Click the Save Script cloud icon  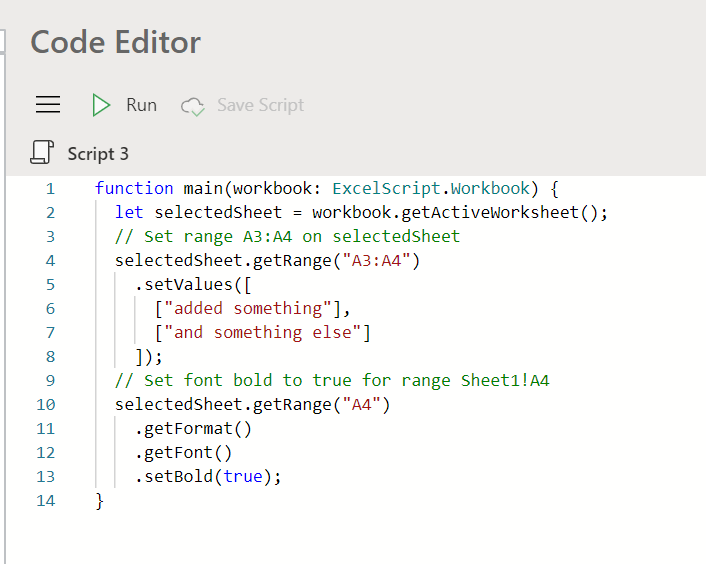[x=193, y=107]
